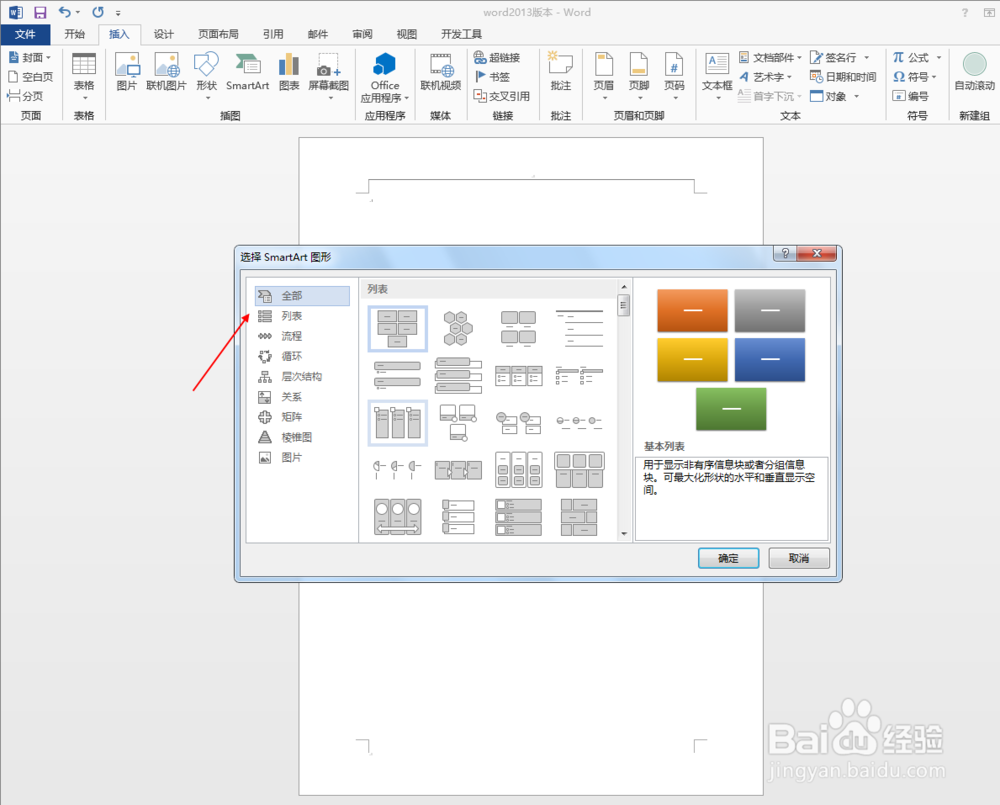Insert a hyperlink
The image size is (1000, 805).
pyautogui.click(x=497, y=57)
